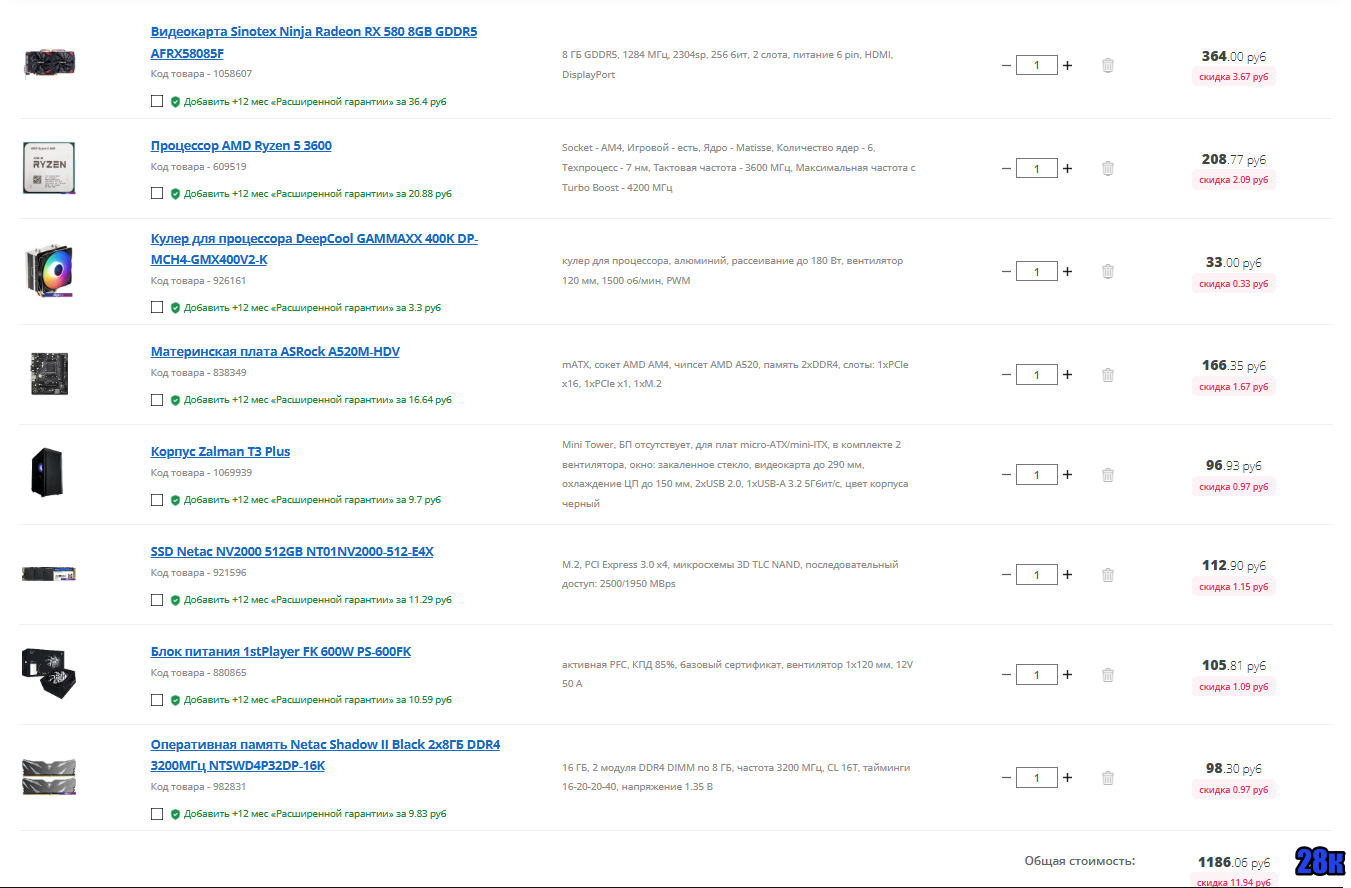Increase ASRock A520M-HDV quantity
The image size is (1351, 888).
tap(1067, 374)
